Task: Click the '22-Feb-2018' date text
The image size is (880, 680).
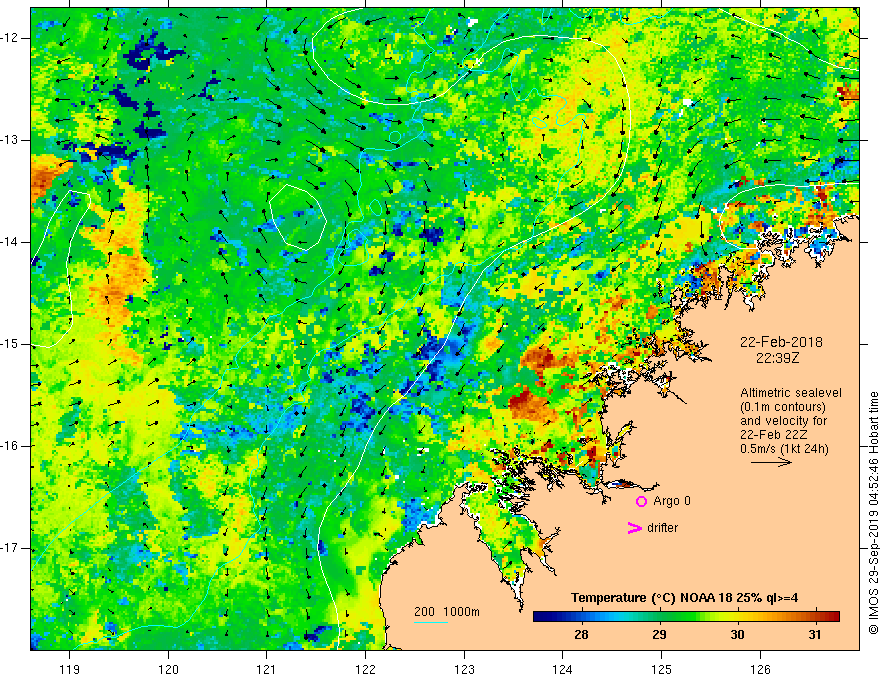Action: tap(781, 342)
